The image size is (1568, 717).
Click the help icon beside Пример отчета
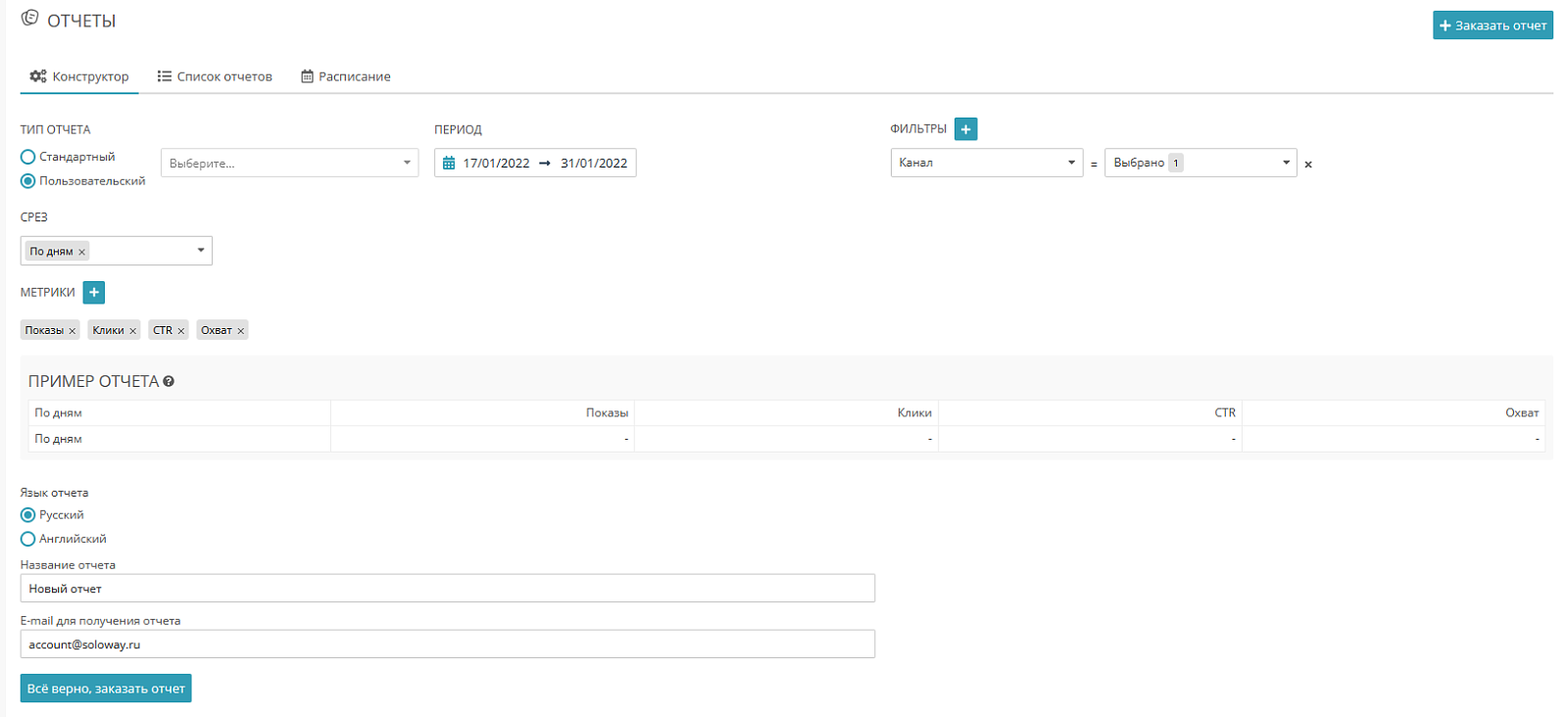pyautogui.click(x=169, y=382)
